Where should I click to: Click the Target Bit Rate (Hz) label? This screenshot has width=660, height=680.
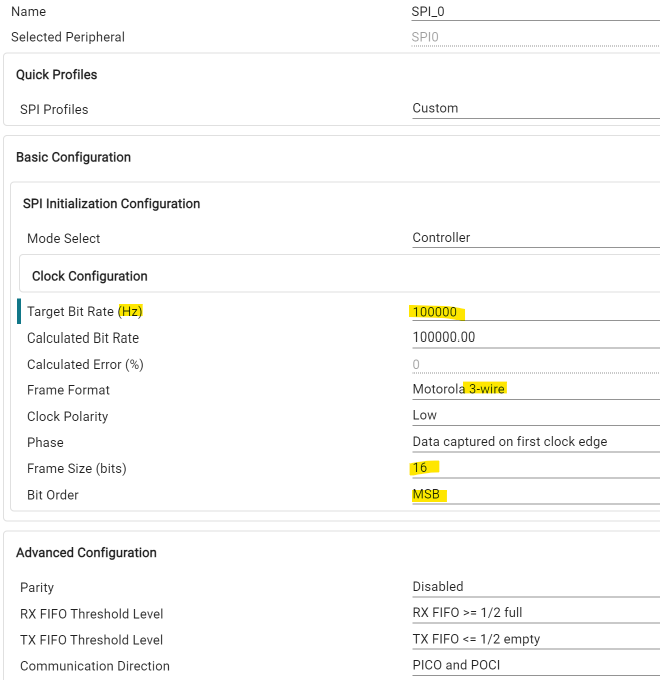85,312
